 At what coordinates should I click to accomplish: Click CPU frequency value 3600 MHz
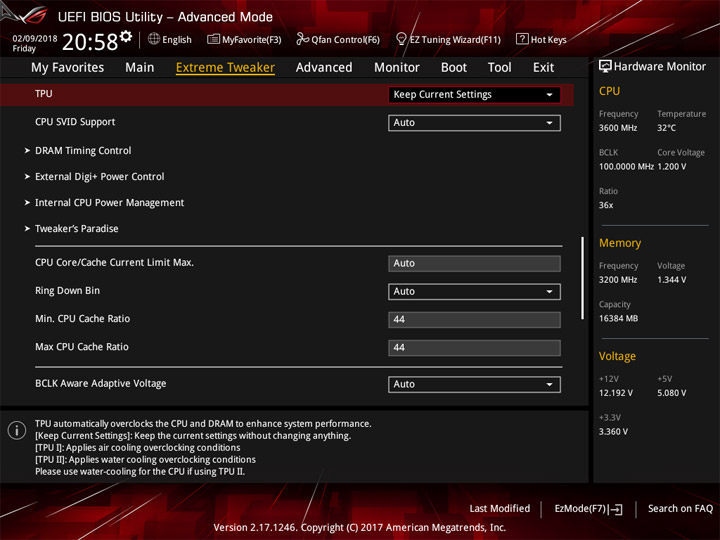618,128
